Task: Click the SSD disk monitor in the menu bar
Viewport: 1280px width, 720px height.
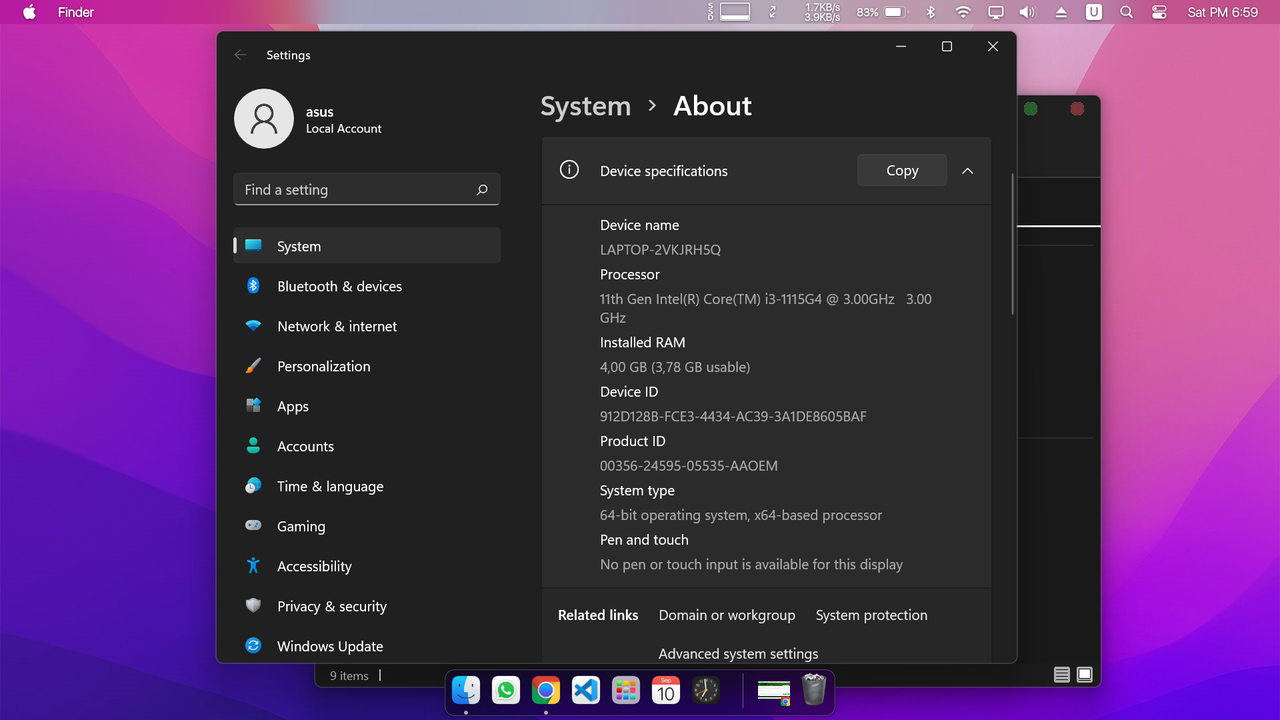Action: click(730, 12)
